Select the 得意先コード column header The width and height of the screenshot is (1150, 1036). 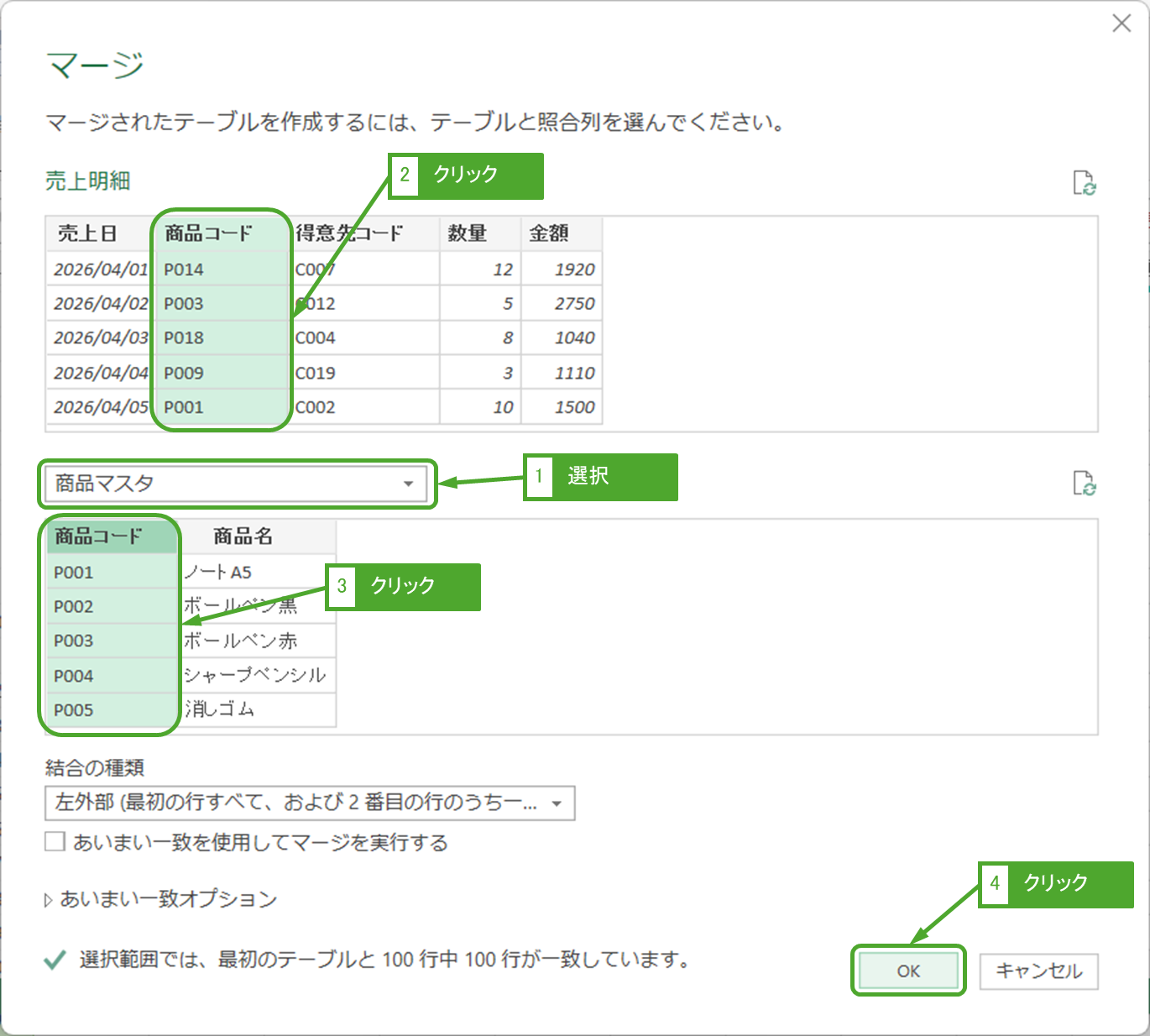point(349,233)
